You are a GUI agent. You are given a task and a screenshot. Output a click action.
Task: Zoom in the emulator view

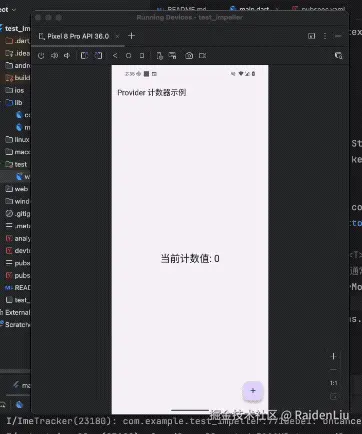pyautogui.click(x=333, y=356)
